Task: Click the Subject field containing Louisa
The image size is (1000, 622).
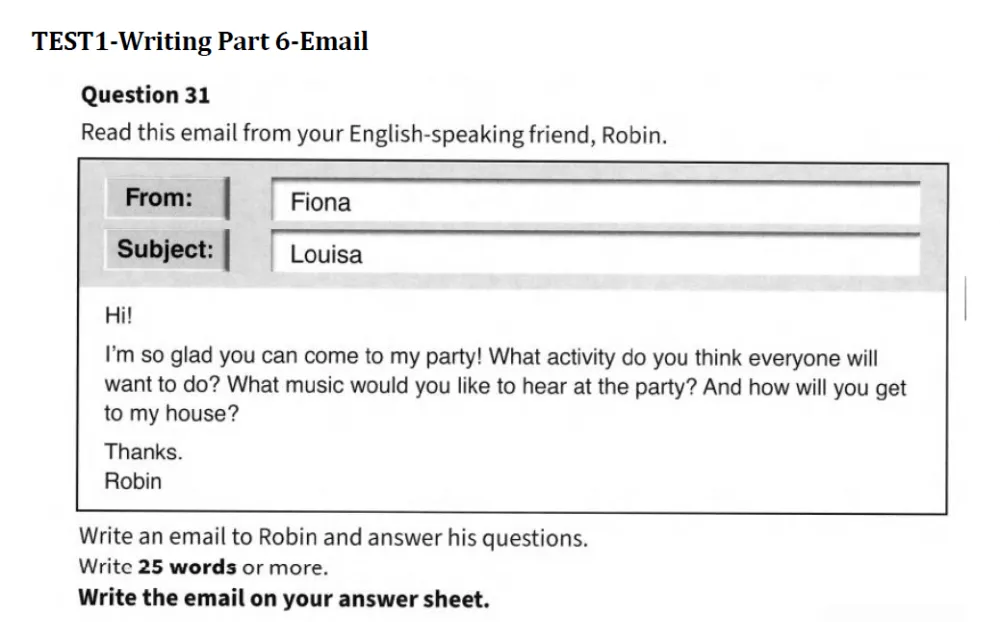Action: (x=596, y=253)
